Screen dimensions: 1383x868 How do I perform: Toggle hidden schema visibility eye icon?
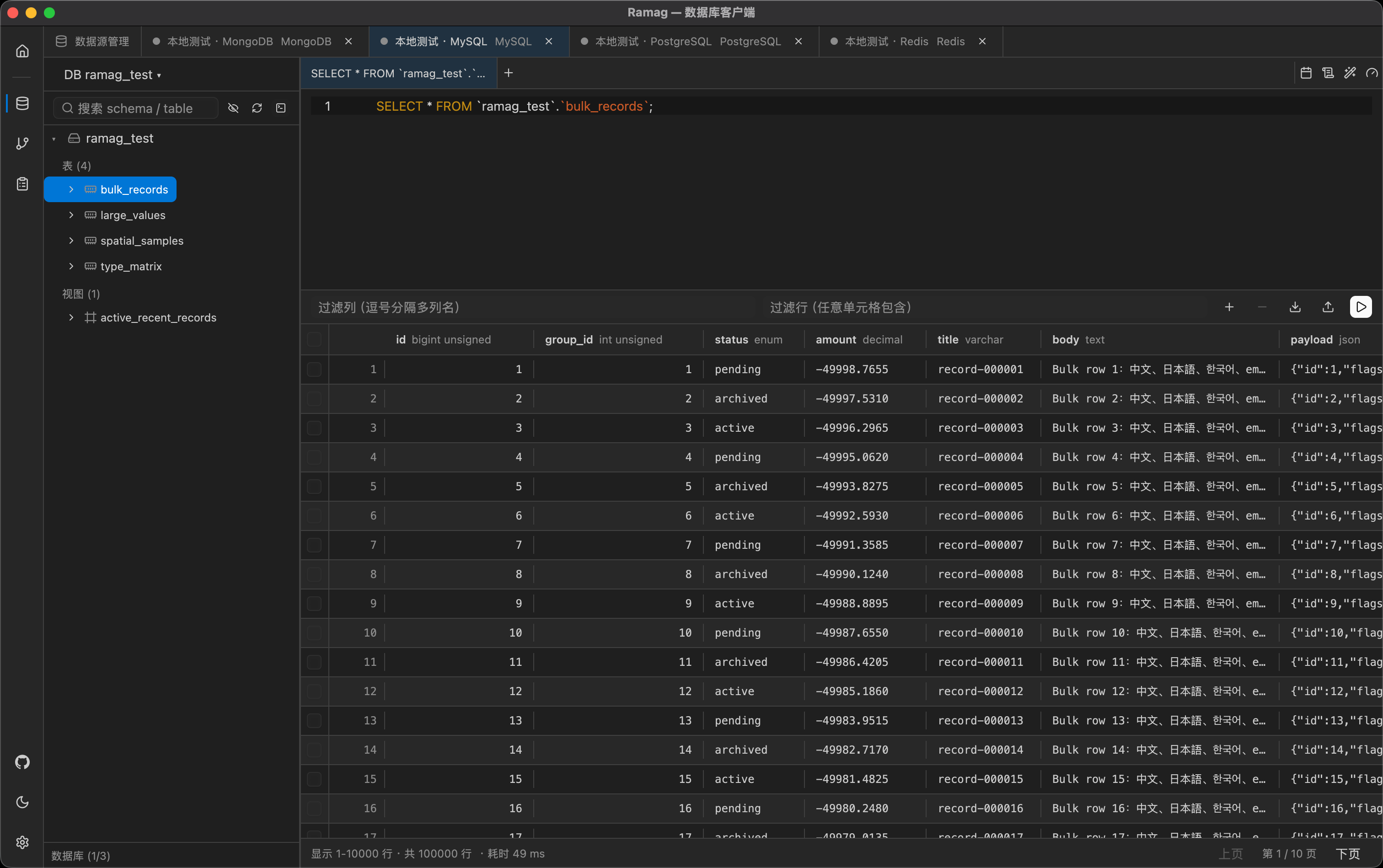(233, 108)
